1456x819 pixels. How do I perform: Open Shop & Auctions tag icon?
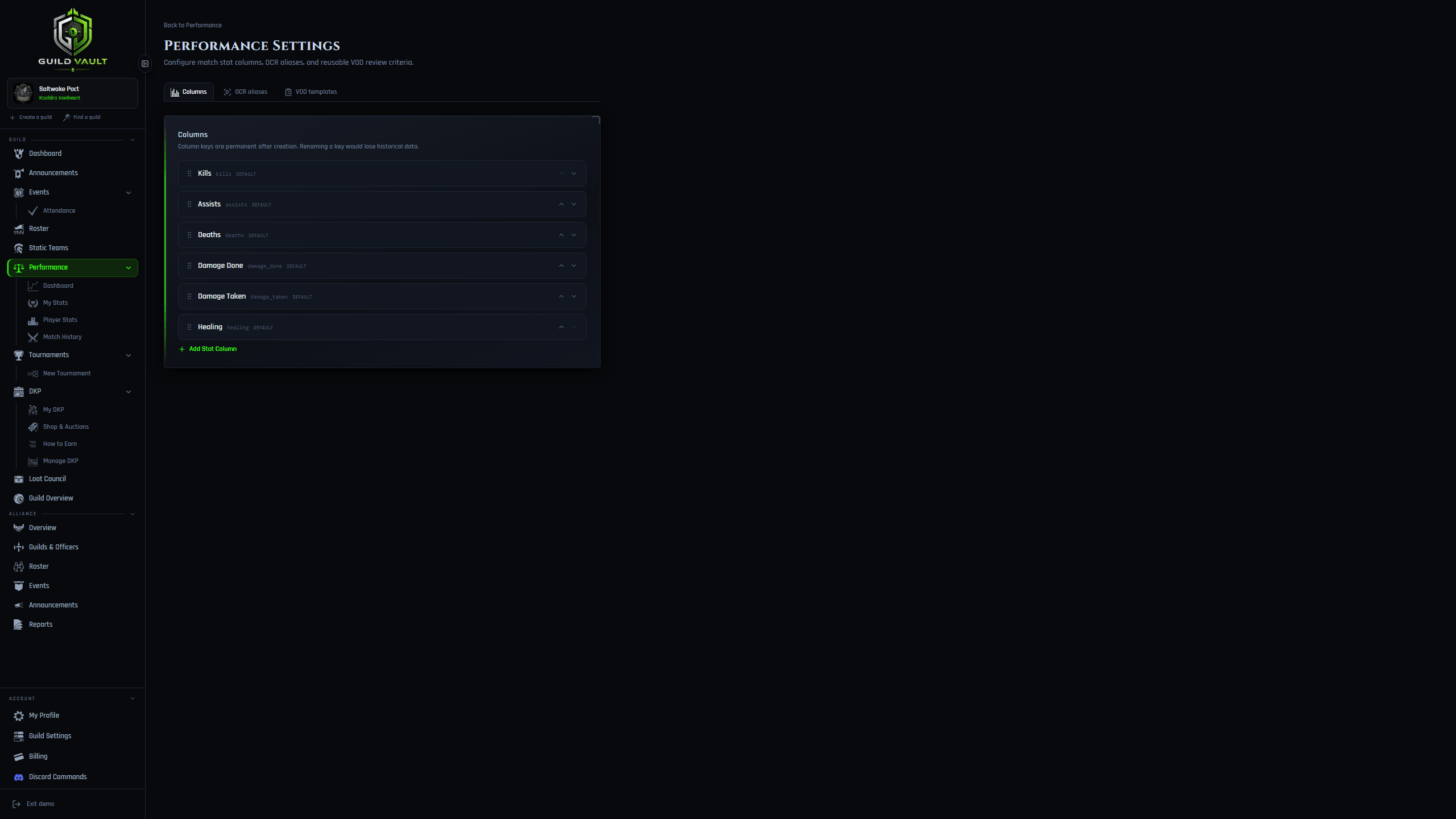(x=33, y=427)
